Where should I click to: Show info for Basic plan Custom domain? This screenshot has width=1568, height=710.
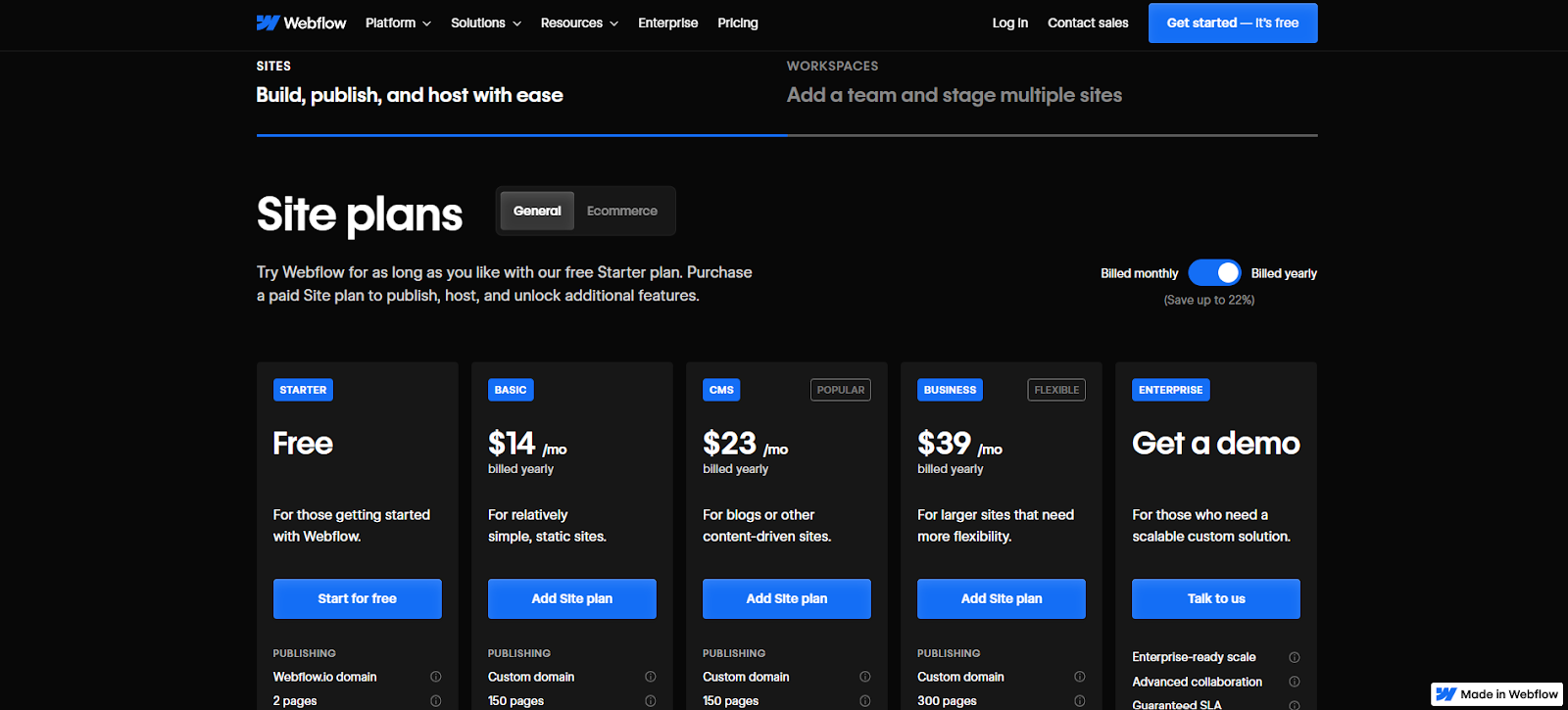(x=651, y=677)
